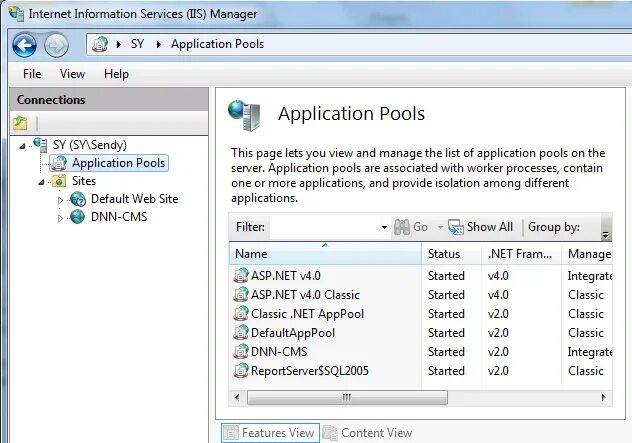Click the DefaultAppPool row icon
Image resolution: width=632 pixels, height=443 pixels.
(x=241, y=332)
